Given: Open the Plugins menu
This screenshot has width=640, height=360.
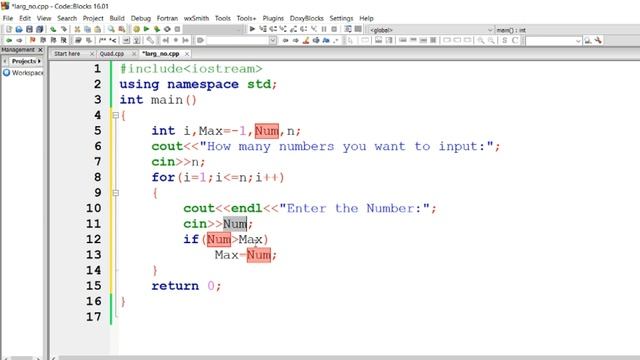Looking at the screenshot, I should coord(273,18).
